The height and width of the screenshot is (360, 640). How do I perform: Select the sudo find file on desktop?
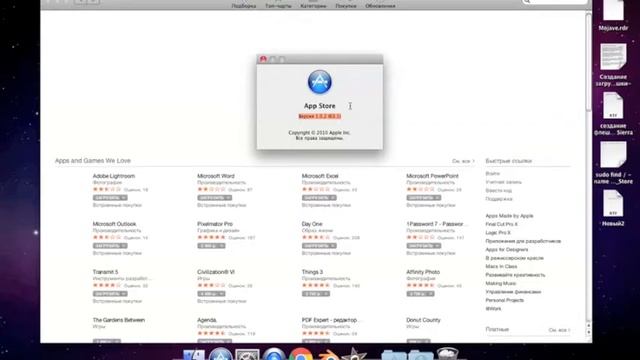(x=613, y=163)
